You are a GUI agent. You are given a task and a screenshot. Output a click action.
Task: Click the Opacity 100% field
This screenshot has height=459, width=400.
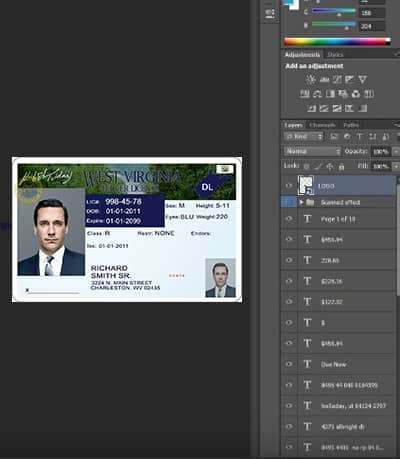coord(380,152)
